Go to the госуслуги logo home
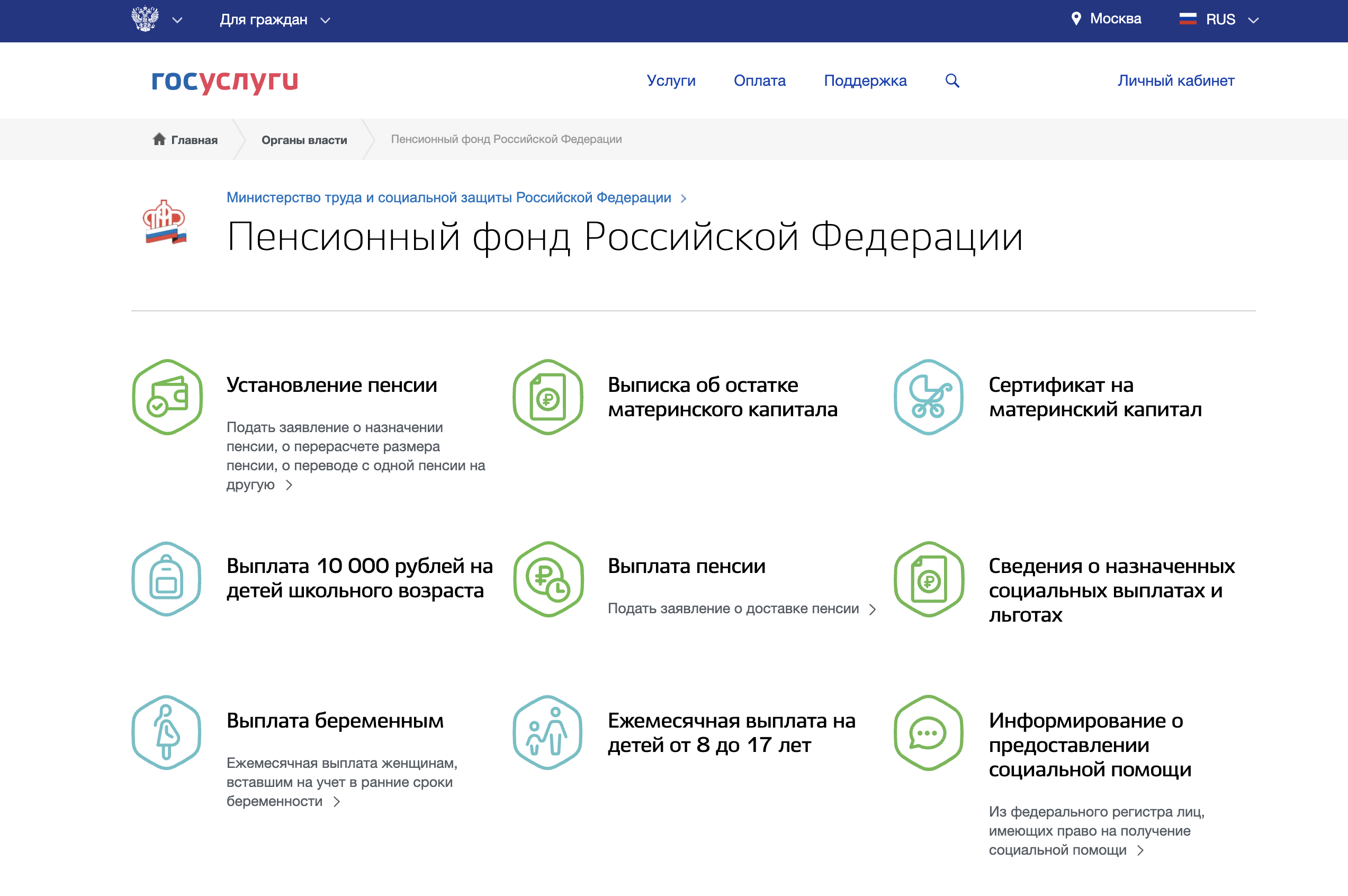The height and width of the screenshot is (896, 1348). click(224, 81)
